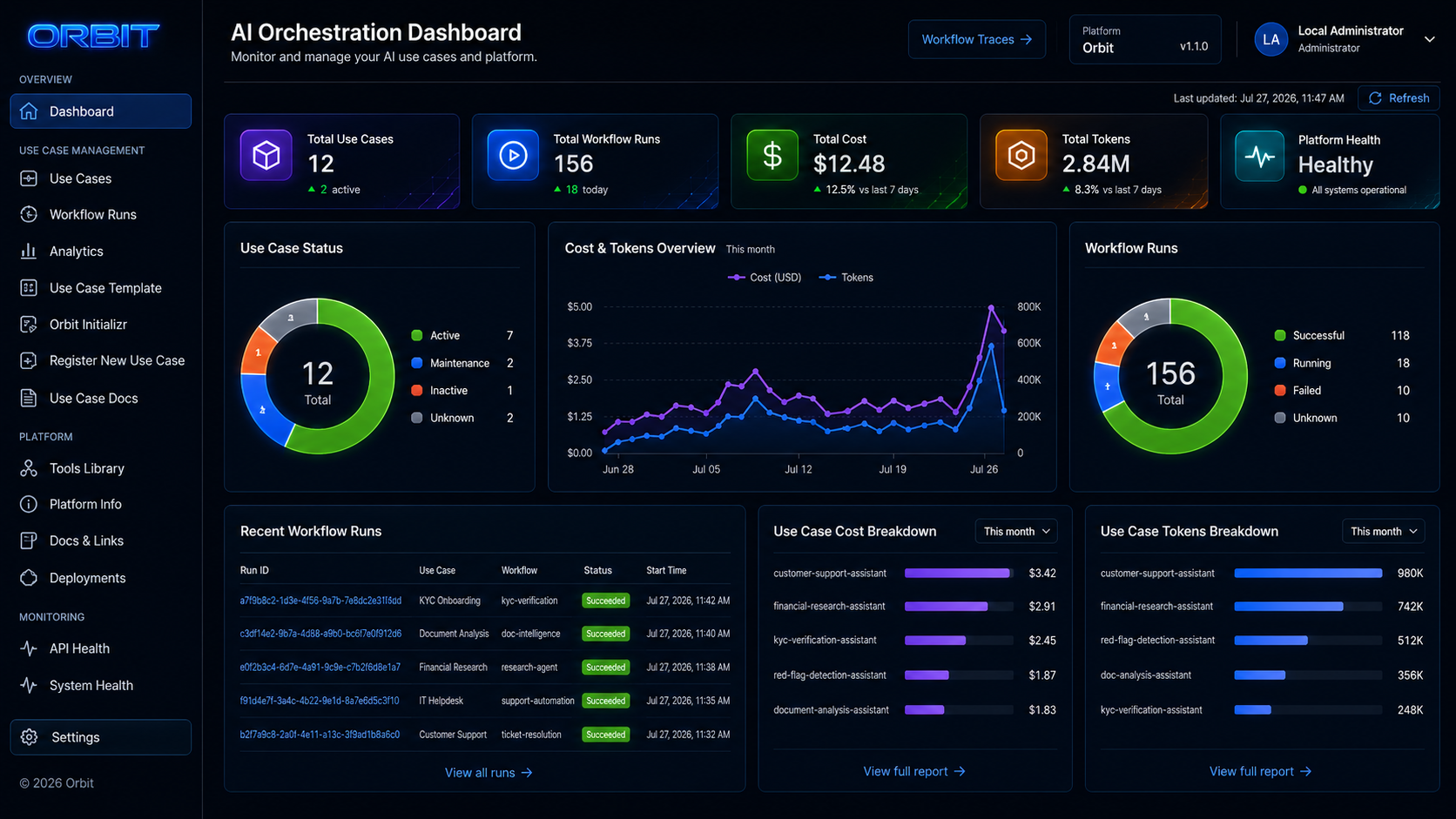The width and height of the screenshot is (1456, 819).
Task: Click the Orbit Initializr icon
Action: click(29, 325)
